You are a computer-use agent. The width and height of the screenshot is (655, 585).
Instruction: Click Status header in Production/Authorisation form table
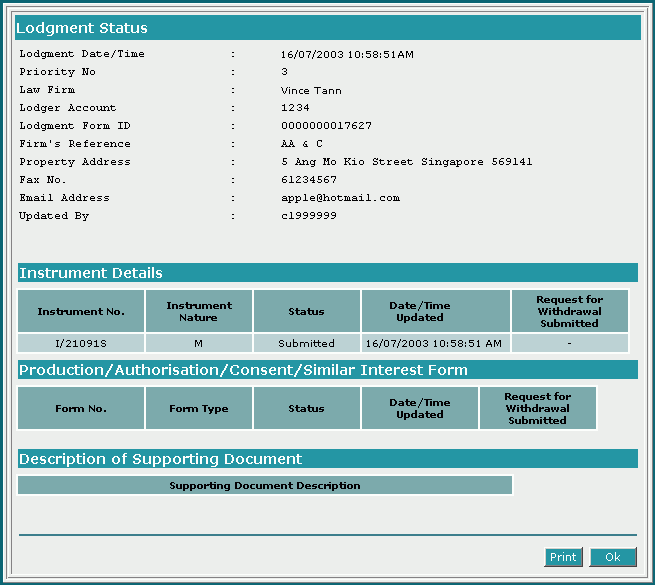(307, 408)
